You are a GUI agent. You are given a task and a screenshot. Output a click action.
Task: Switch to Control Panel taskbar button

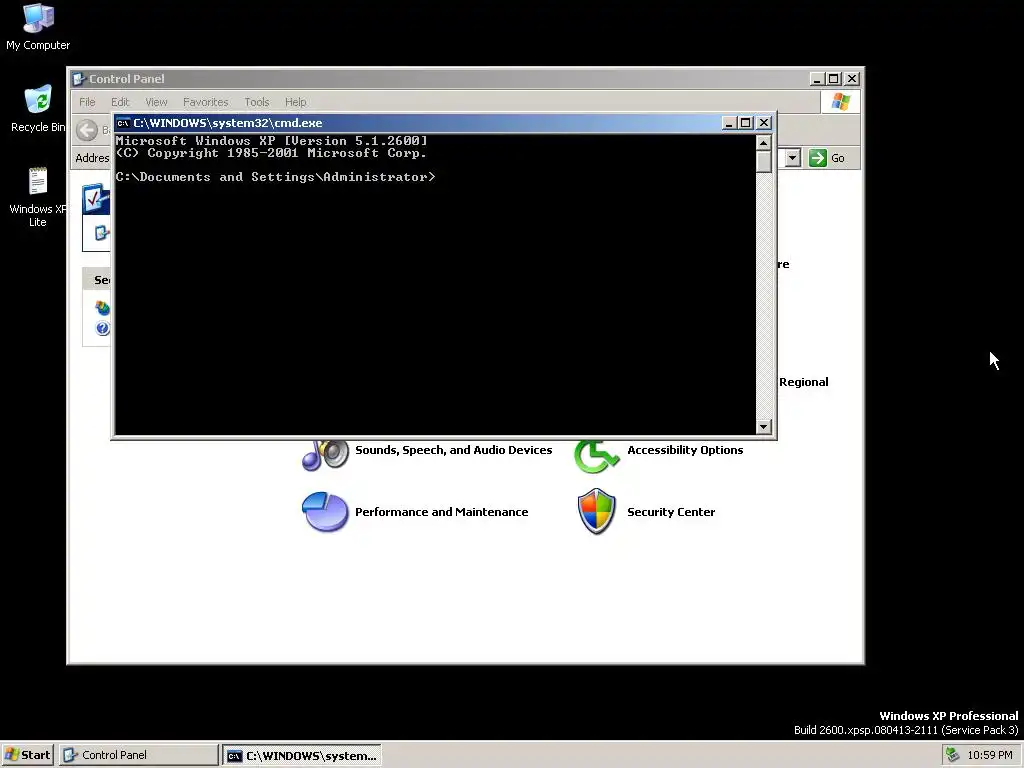click(139, 755)
